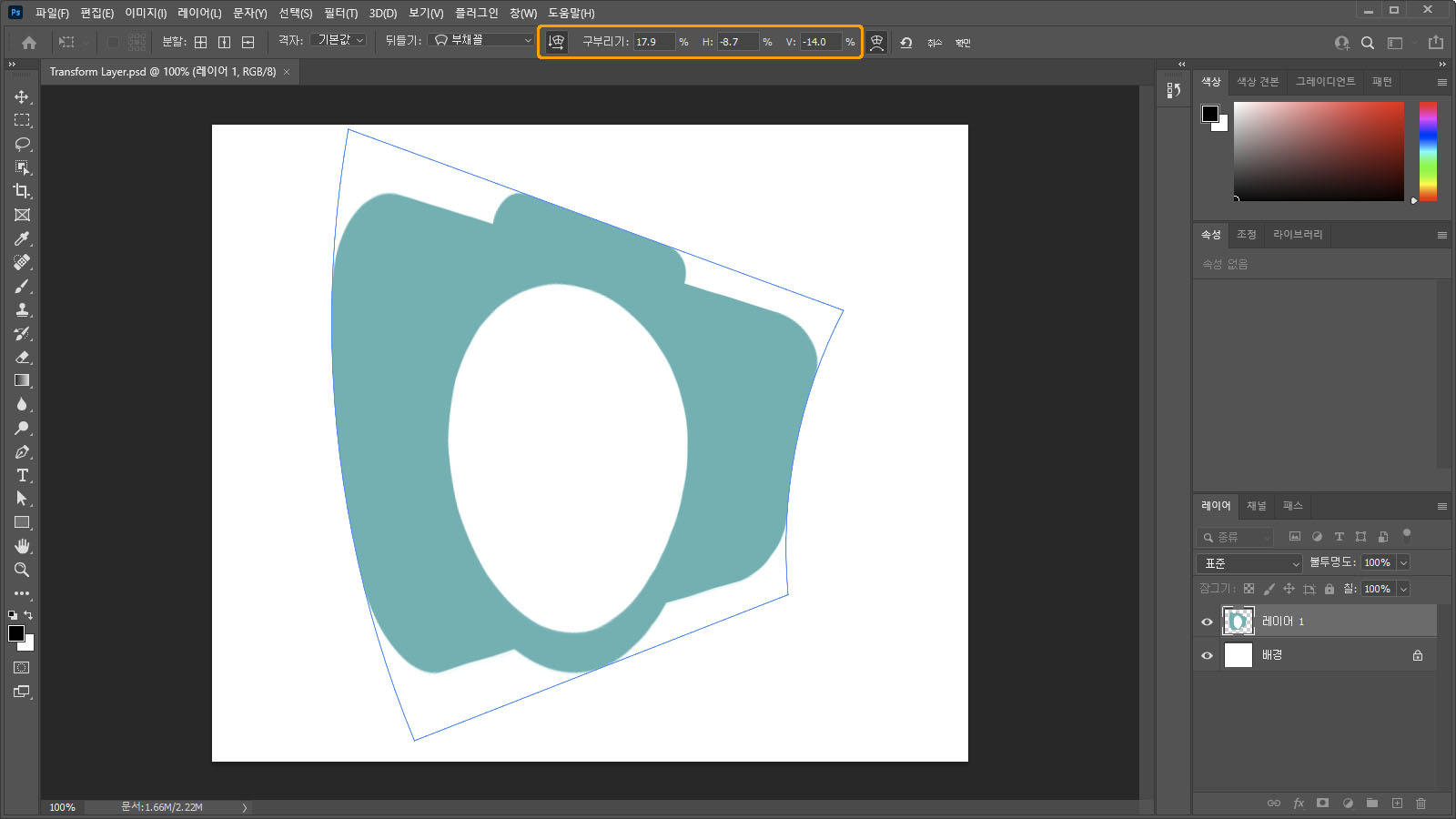
Task: Open the 이미지(I) menu
Action: (146, 13)
